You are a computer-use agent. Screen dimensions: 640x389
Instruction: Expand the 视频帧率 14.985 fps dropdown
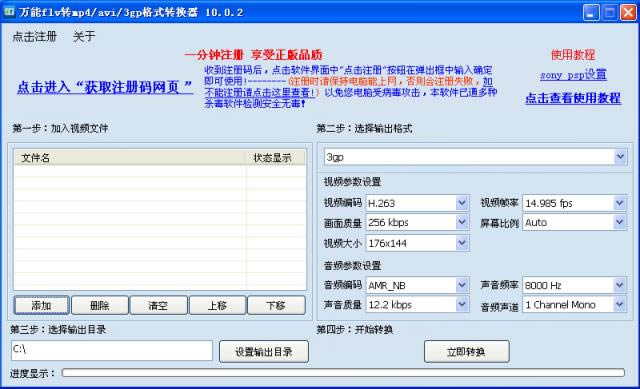click(619, 203)
